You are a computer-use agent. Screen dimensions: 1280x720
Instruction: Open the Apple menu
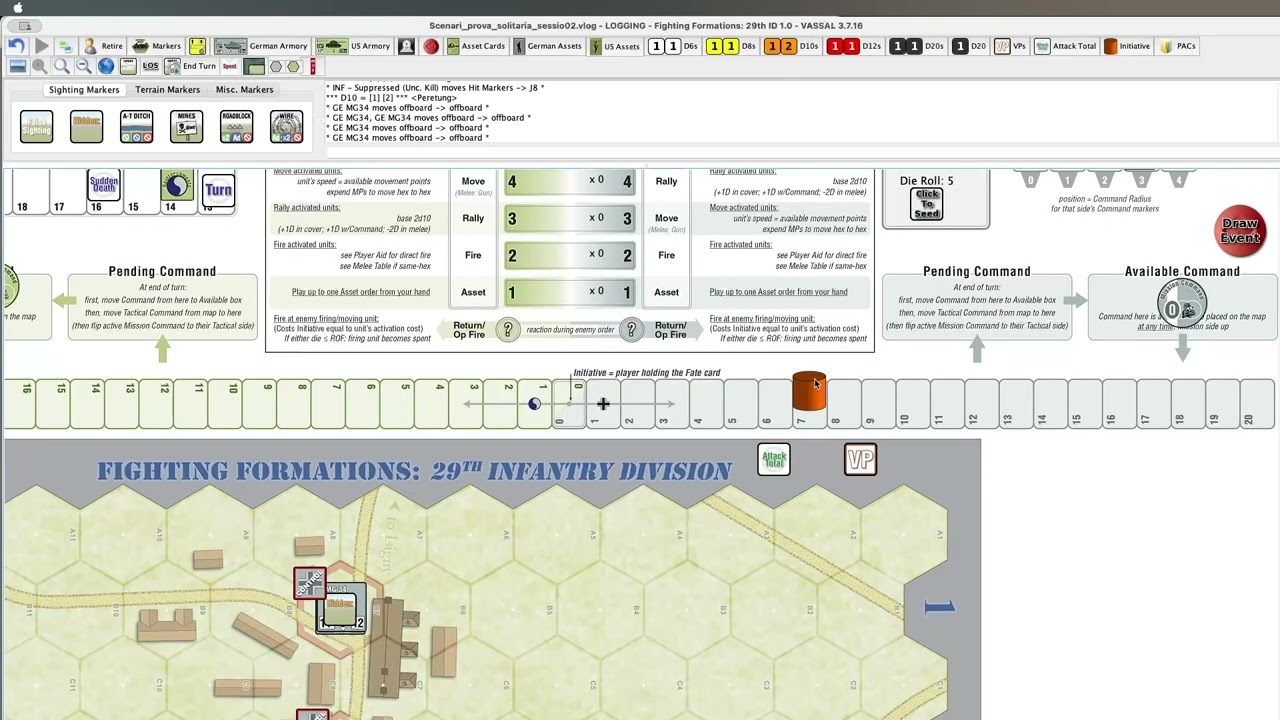point(17,8)
